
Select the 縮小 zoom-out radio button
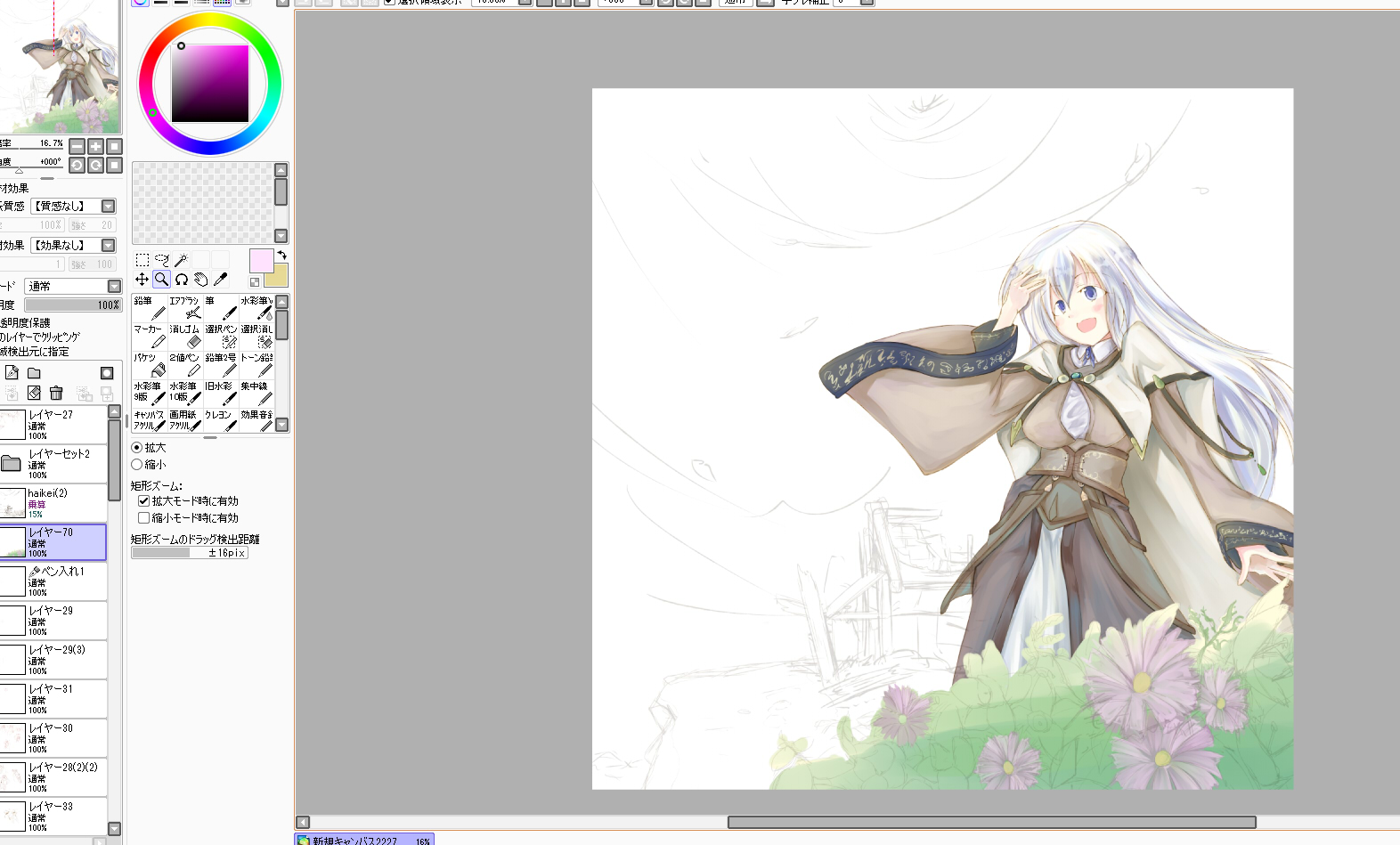point(137,465)
